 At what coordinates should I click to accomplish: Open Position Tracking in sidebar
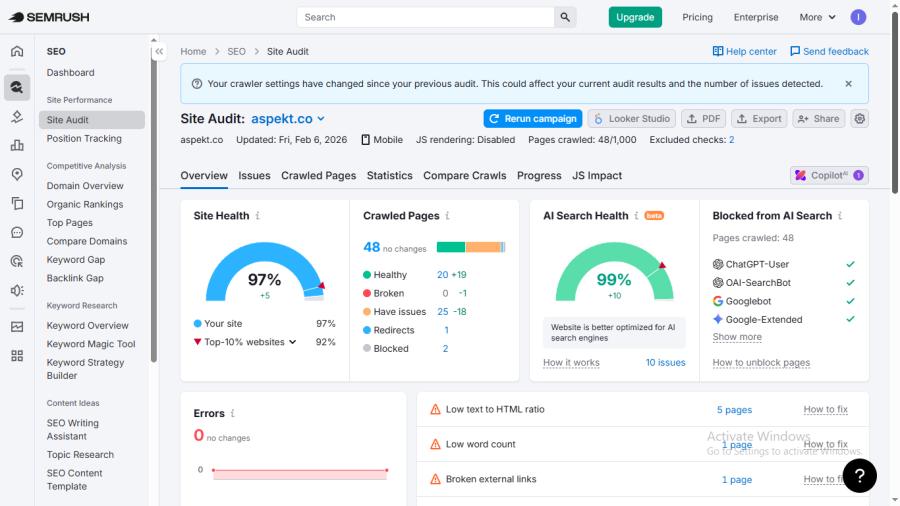[84, 138]
